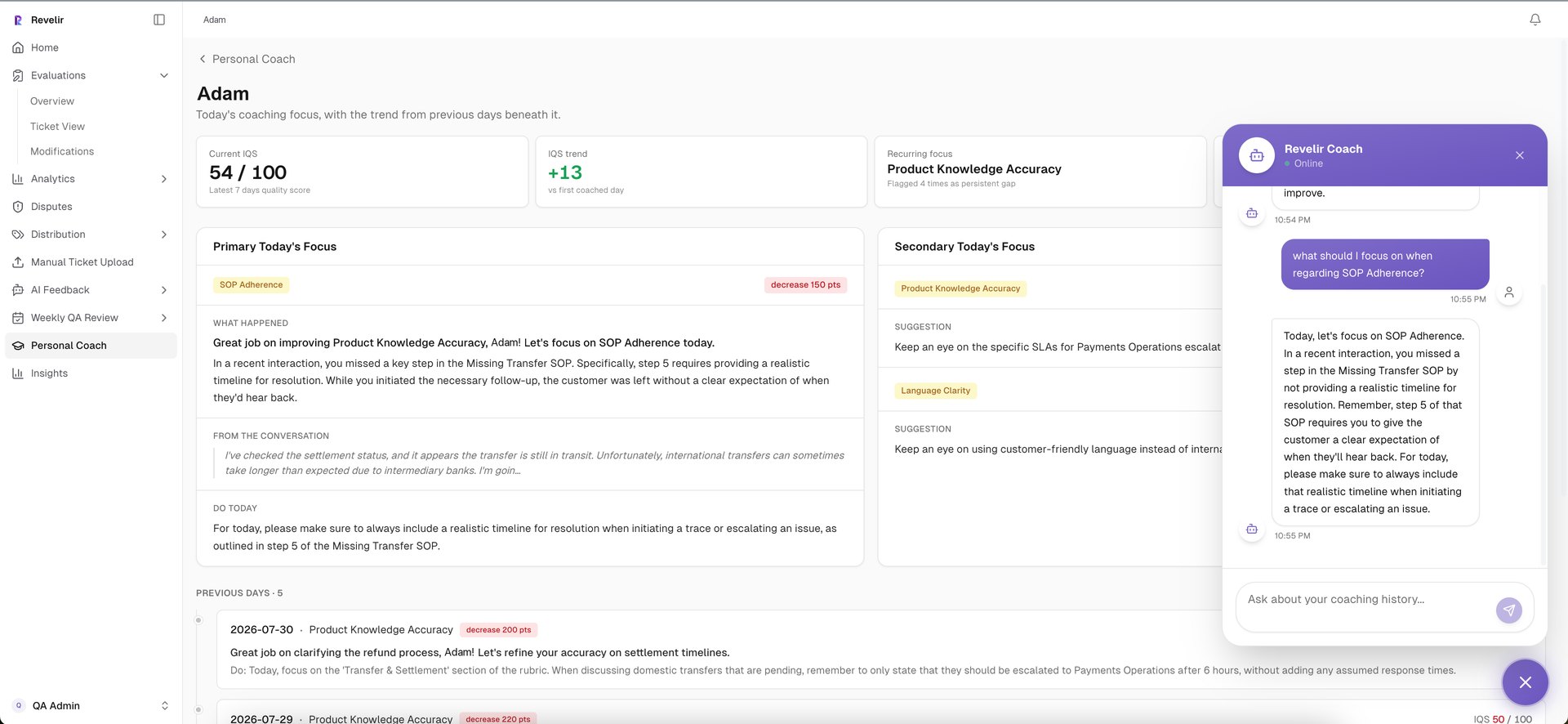Image resolution: width=1568 pixels, height=724 pixels.
Task: Click the decrease 150 pts badge
Action: pos(805,285)
